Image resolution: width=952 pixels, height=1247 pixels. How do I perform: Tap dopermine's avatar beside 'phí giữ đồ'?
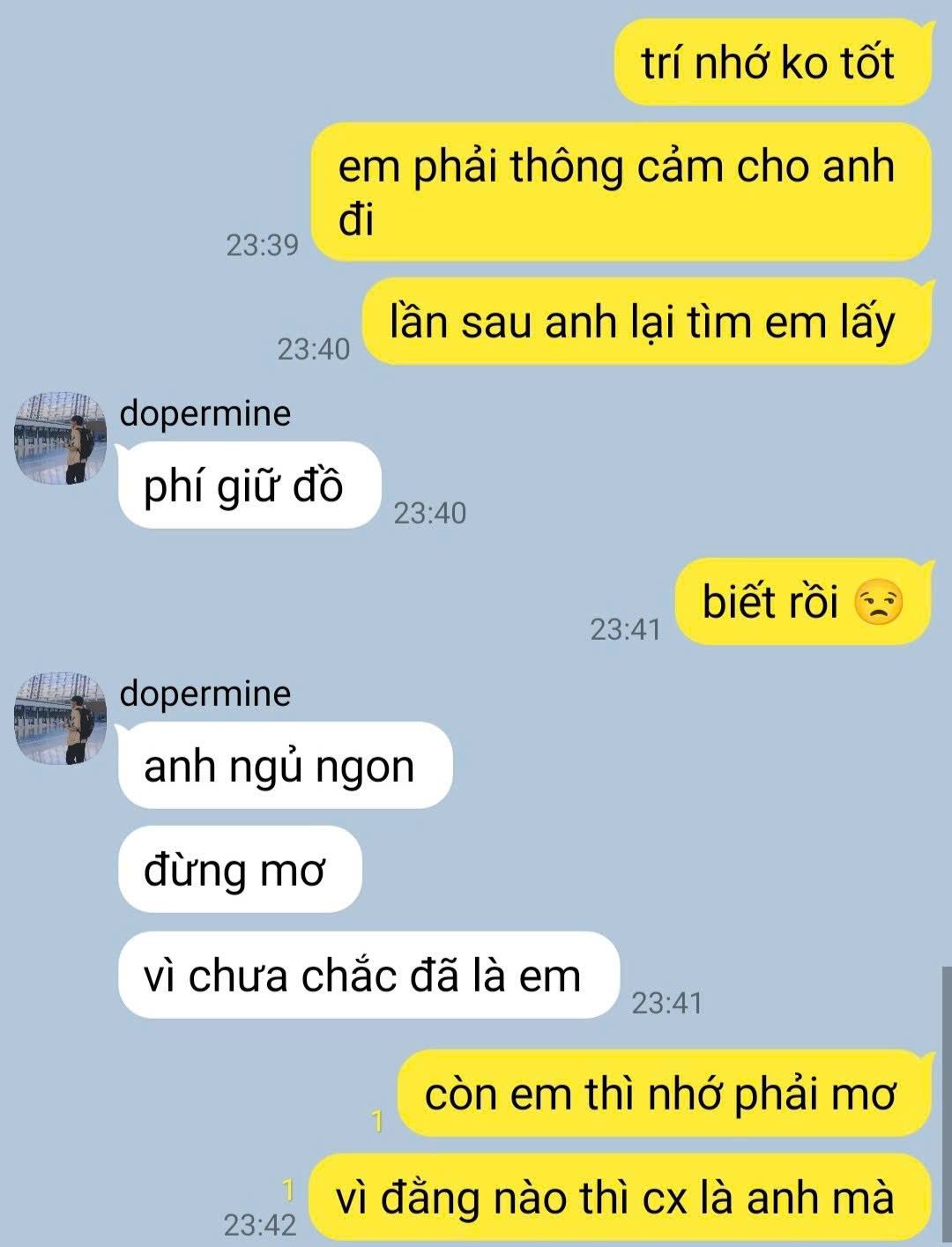tap(62, 438)
